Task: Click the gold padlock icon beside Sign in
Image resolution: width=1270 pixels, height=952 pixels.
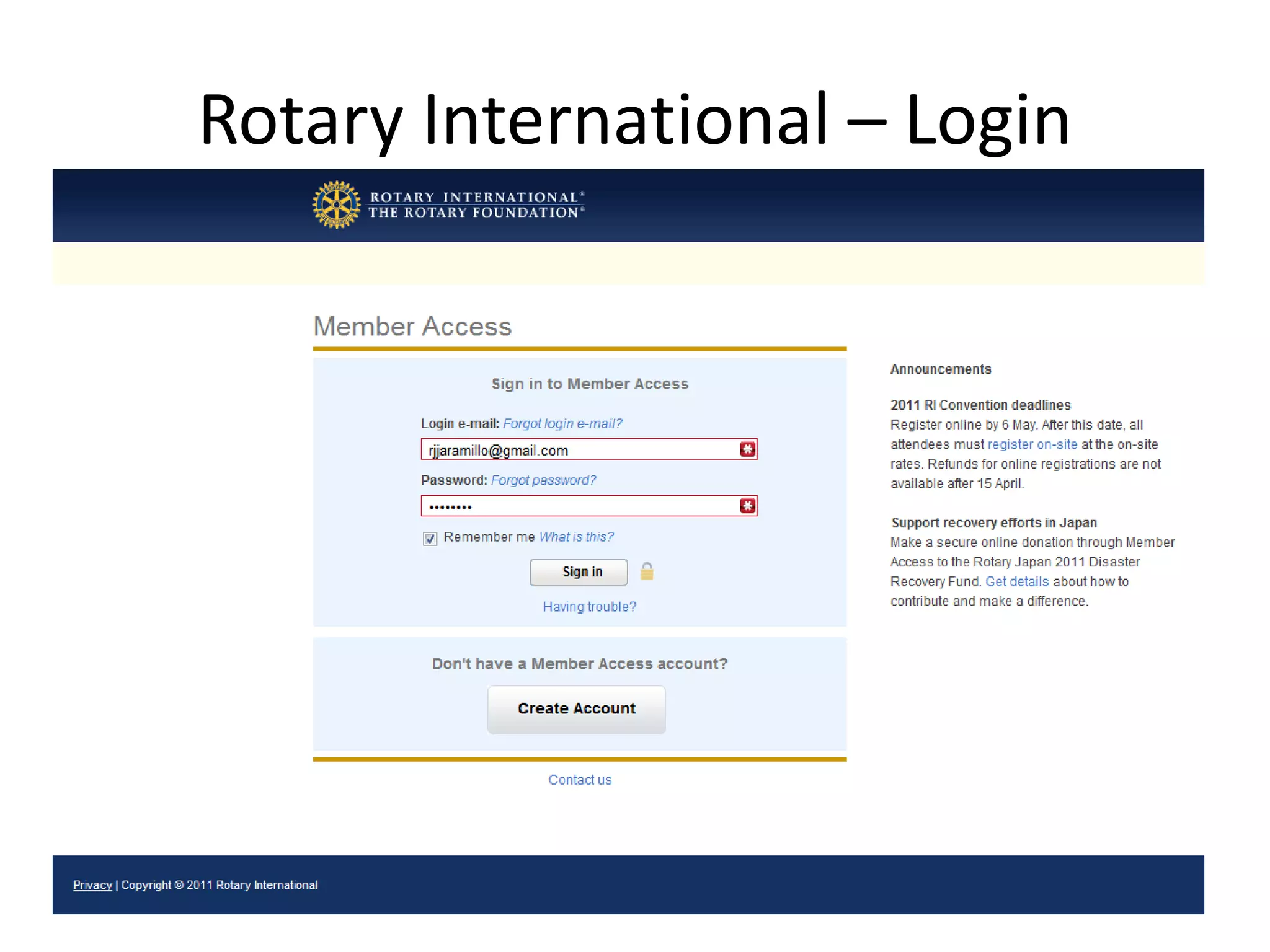Action: pos(647,571)
